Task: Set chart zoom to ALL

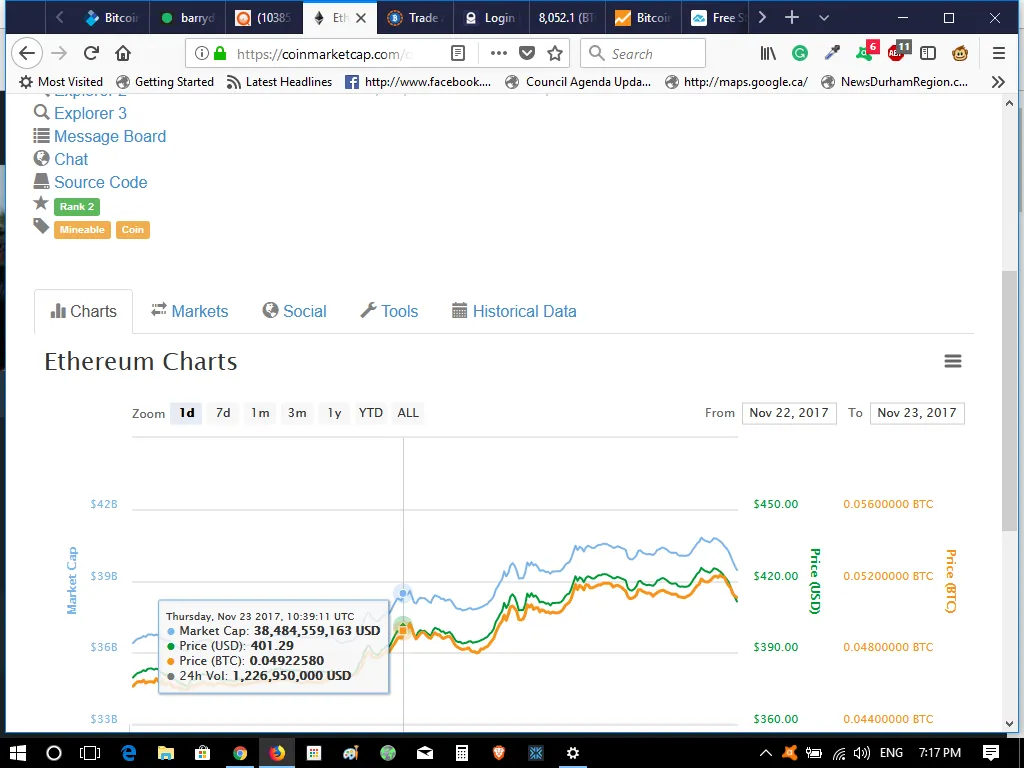Action: pos(408,413)
